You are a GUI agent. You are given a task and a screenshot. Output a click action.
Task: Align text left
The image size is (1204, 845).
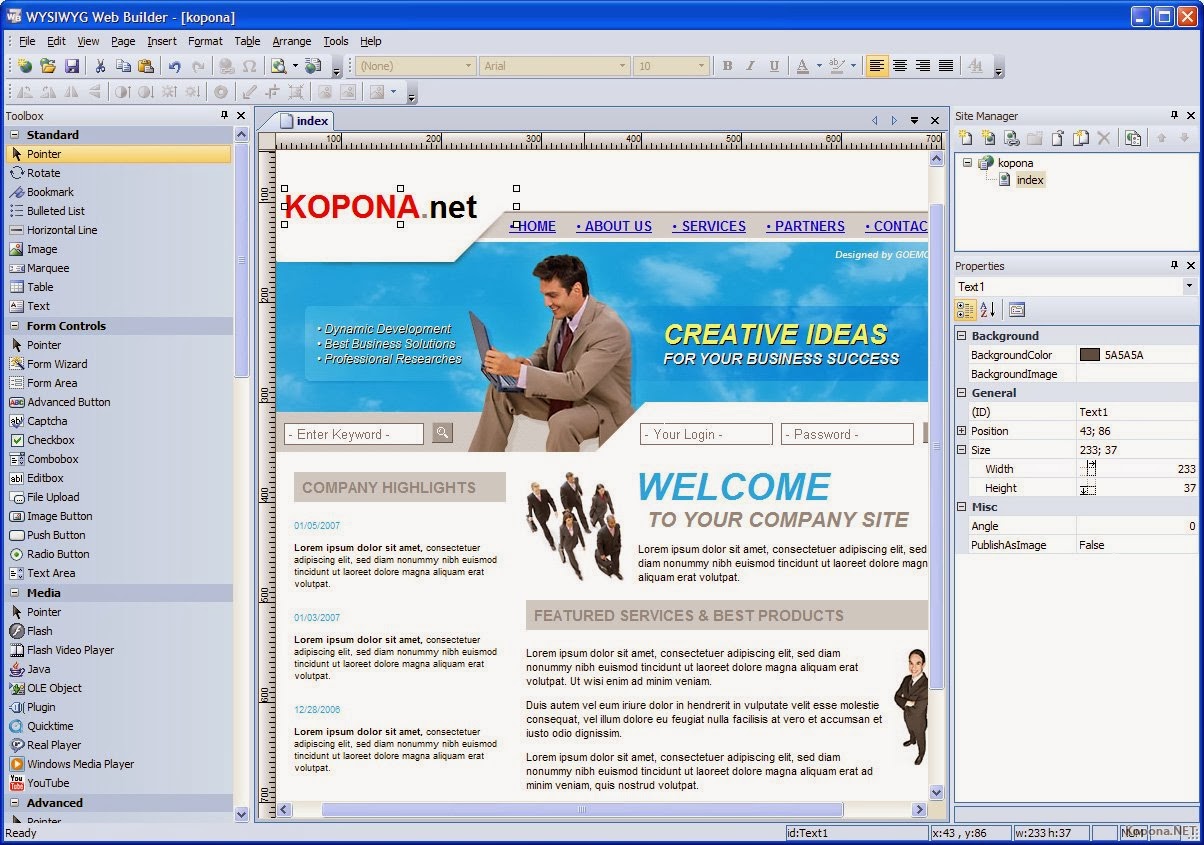coord(877,66)
